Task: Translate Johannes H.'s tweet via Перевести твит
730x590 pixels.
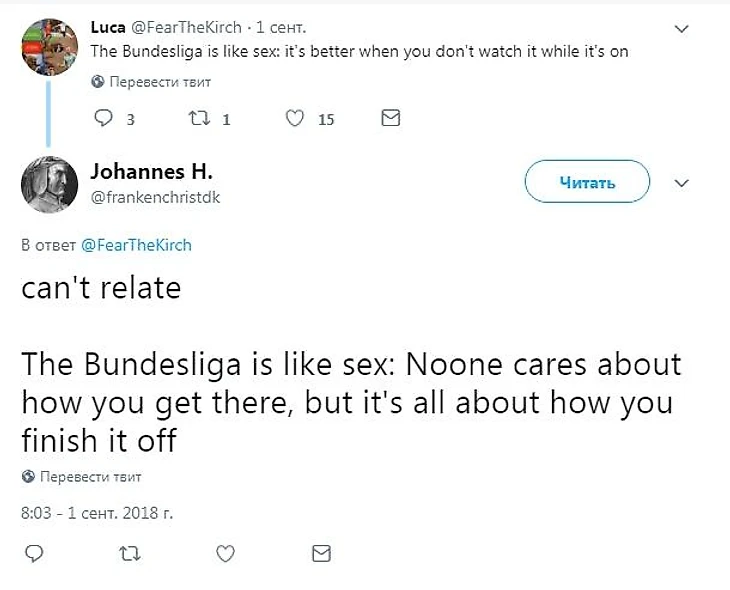Action: tap(89, 476)
